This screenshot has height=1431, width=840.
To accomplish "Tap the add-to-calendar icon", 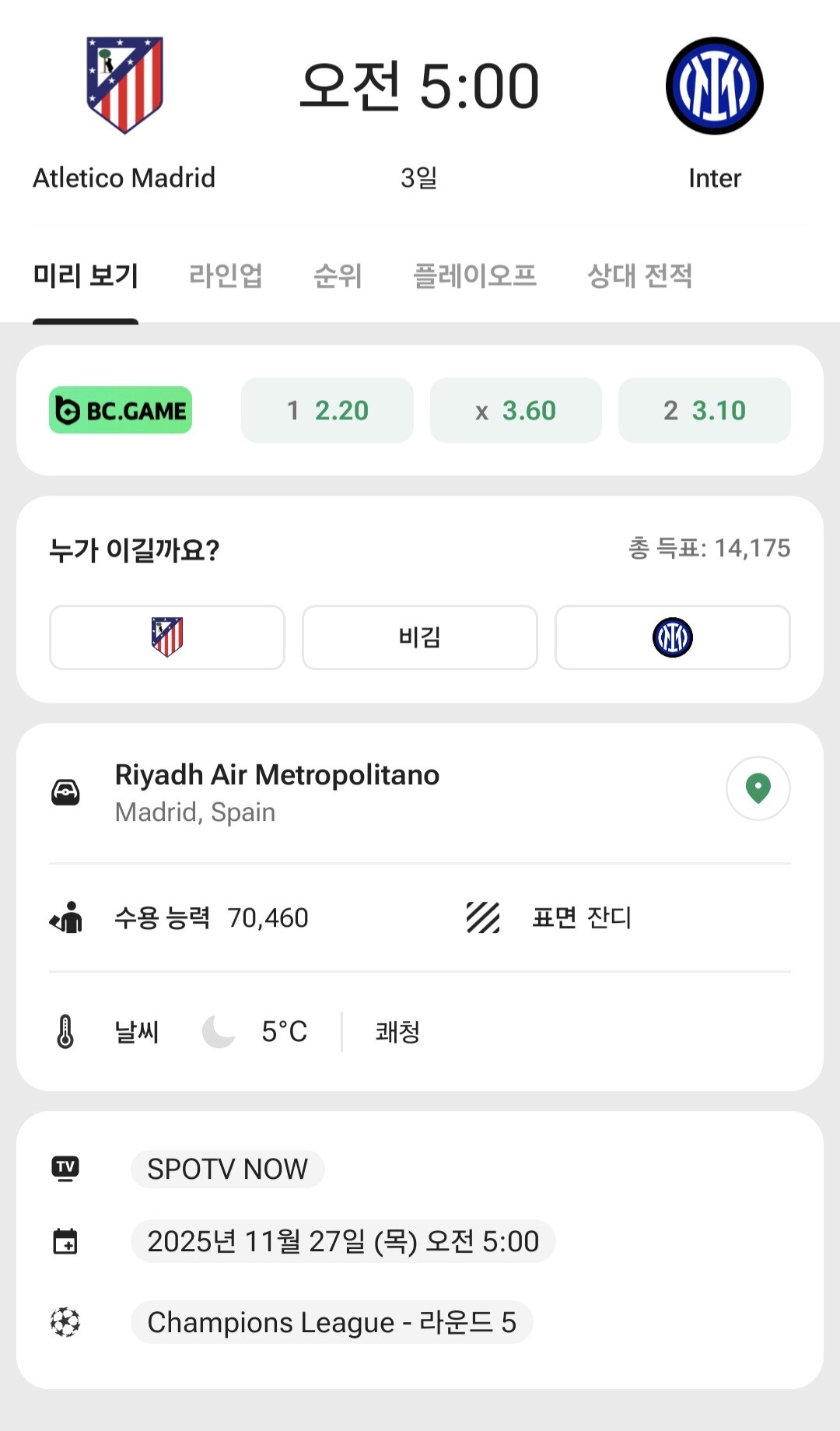I will (x=65, y=1241).
